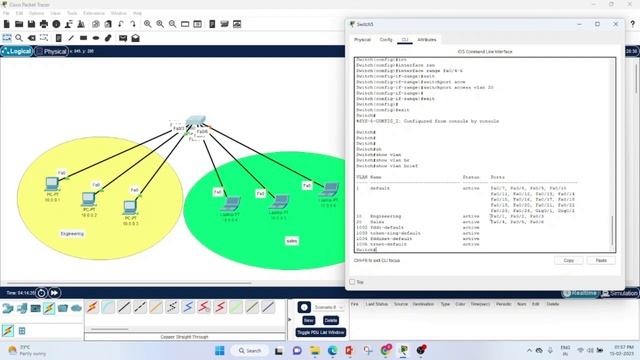Pick the Draw Ellipse tool
Viewport: 640px width, 360px height.
96,38
